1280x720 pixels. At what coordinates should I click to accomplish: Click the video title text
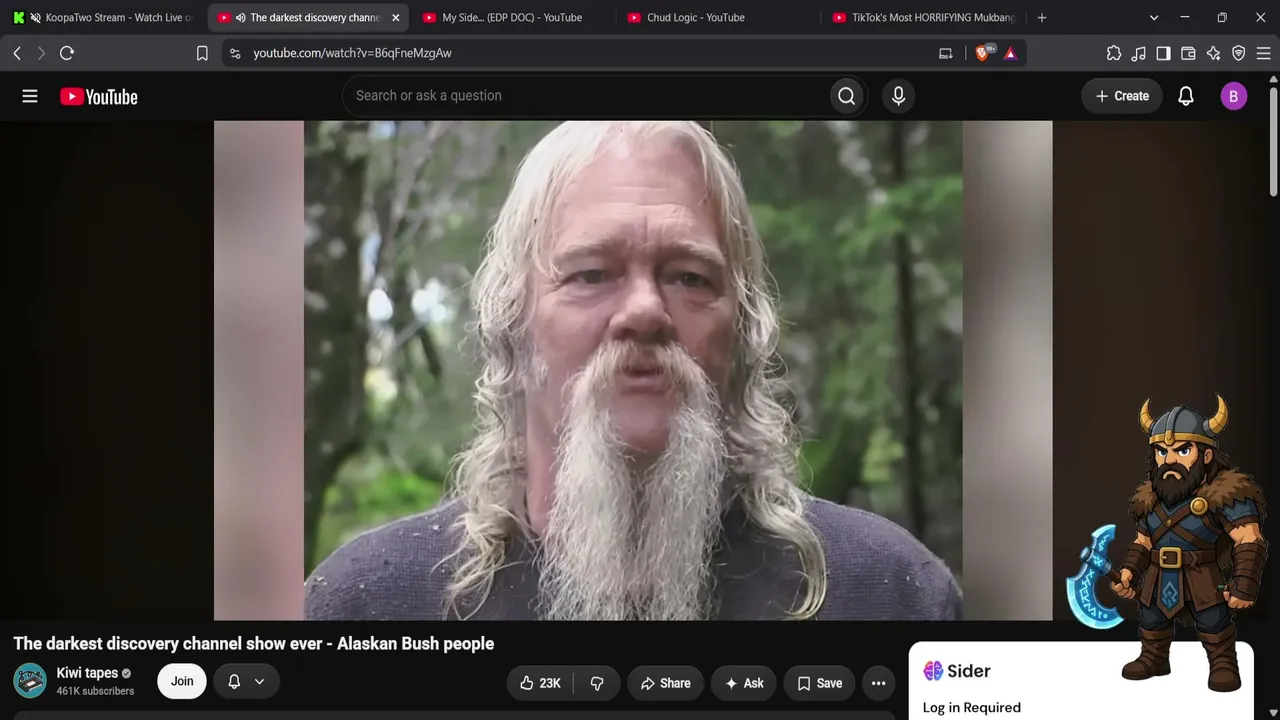(254, 644)
